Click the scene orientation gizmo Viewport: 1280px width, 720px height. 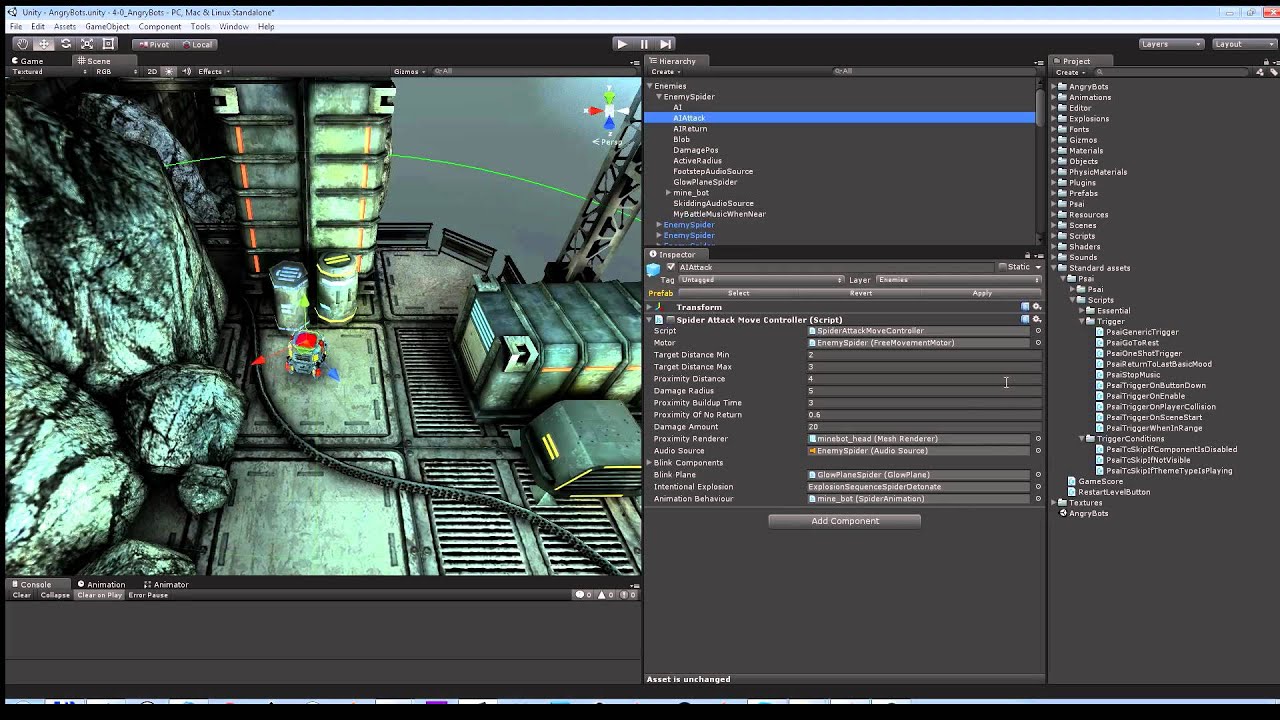(x=607, y=111)
